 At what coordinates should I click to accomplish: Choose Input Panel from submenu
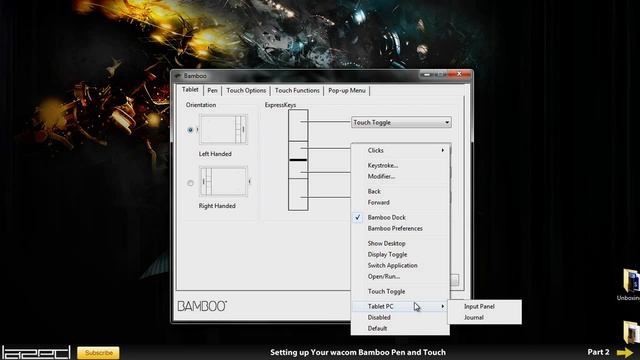484,306
